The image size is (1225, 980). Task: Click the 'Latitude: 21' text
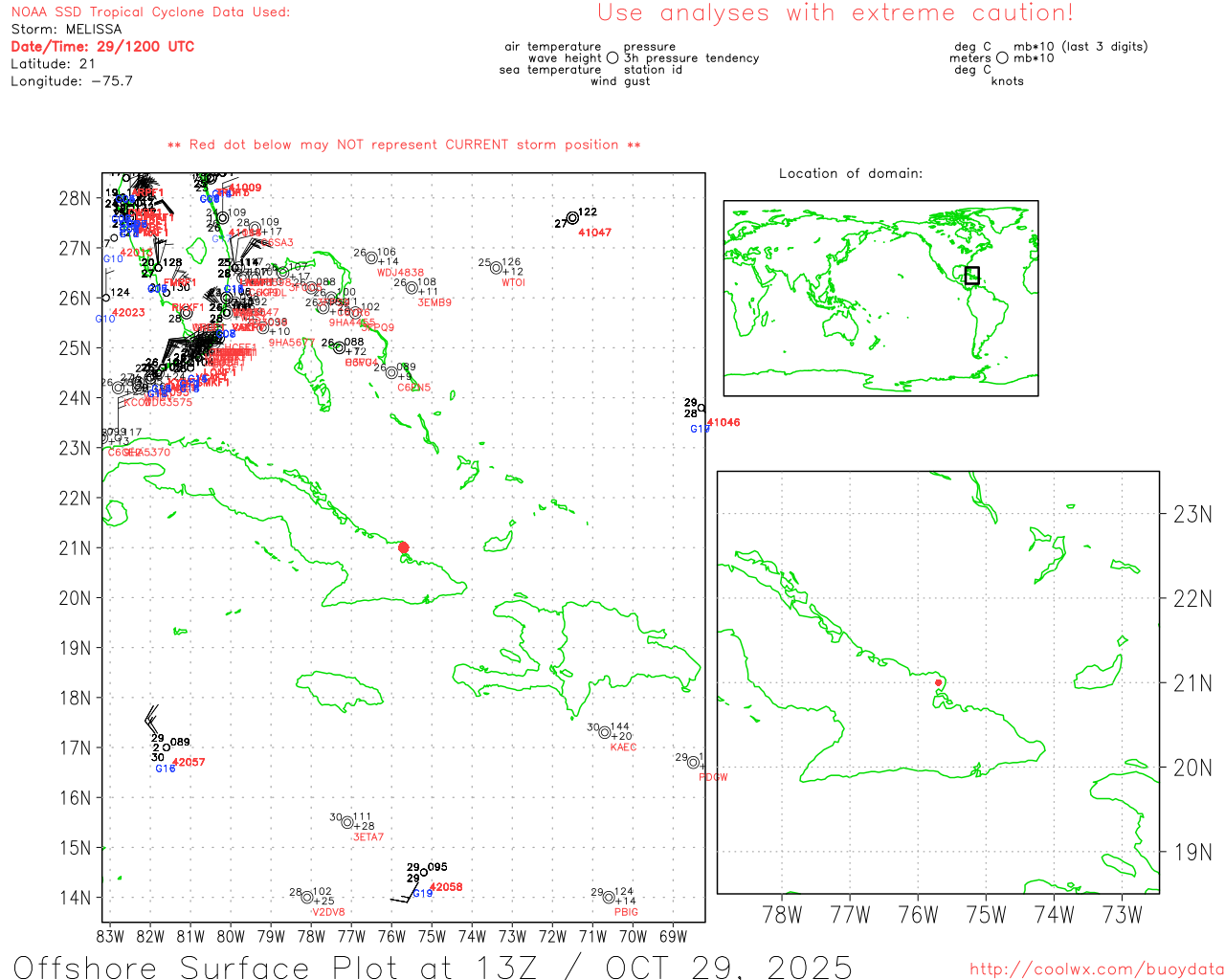click(x=54, y=64)
